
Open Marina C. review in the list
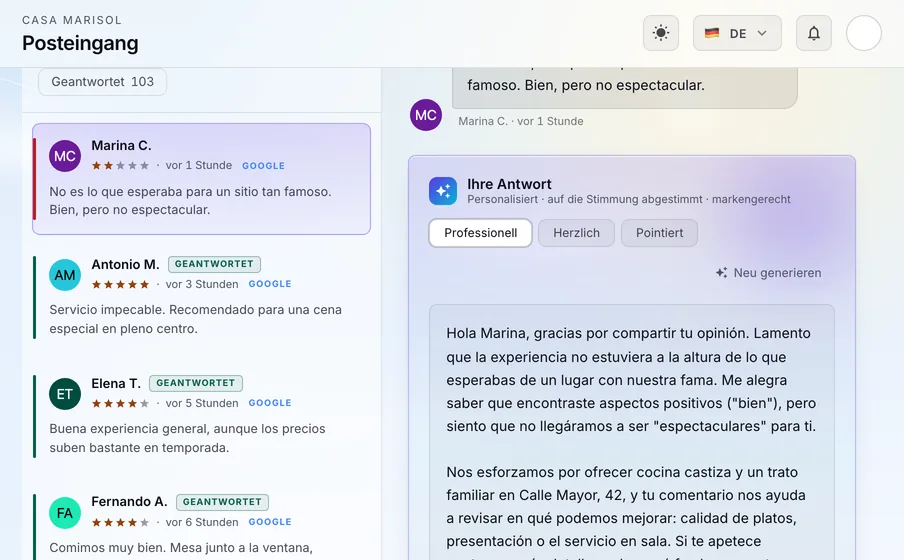[201, 179]
